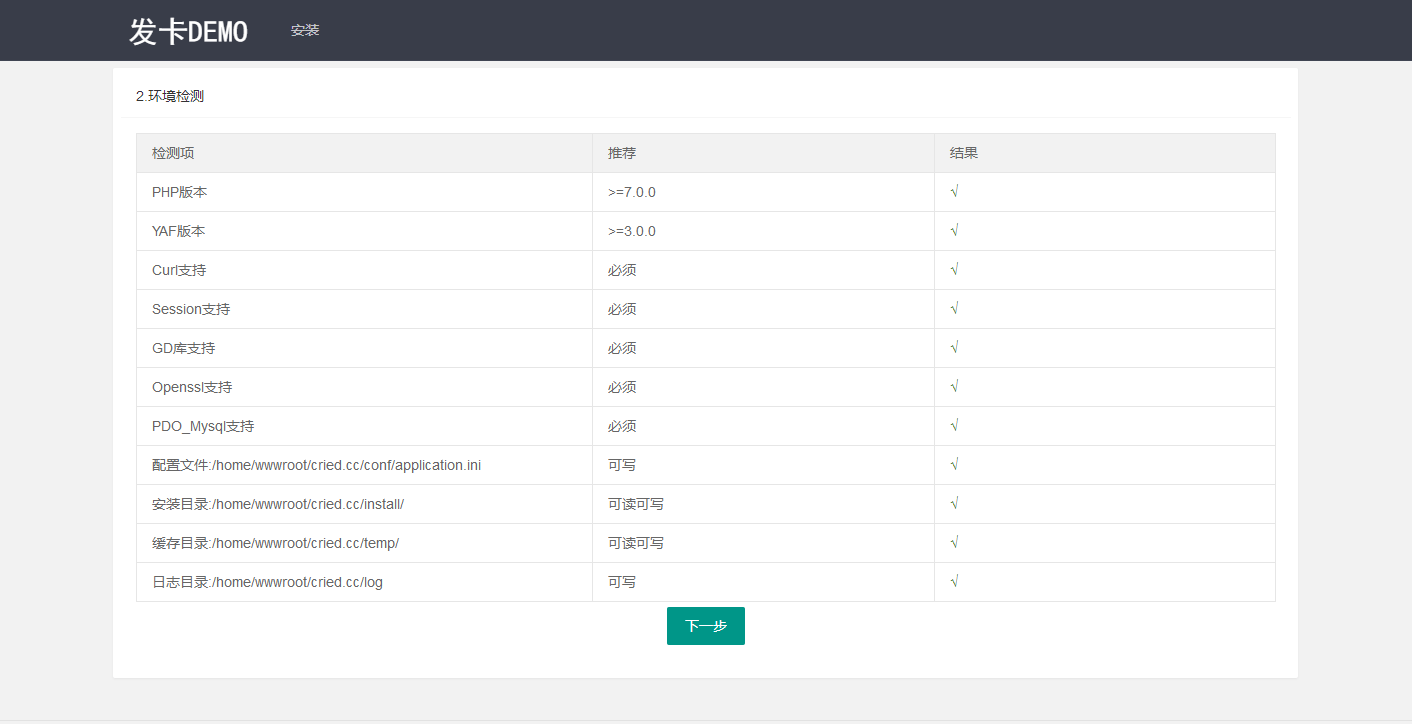
Task: Click the 日志目录 log path cell
Action: (364, 582)
